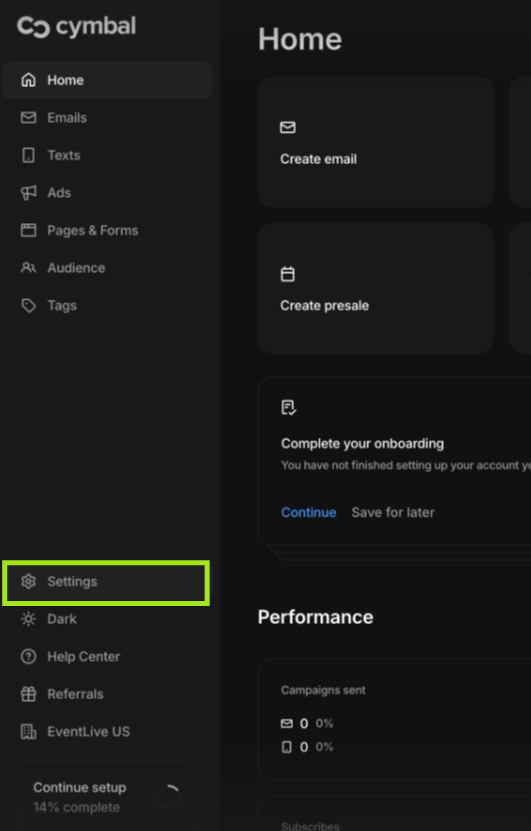The height and width of the screenshot is (831, 531).
Task: Open the Help Center question icon
Action: point(29,657)
